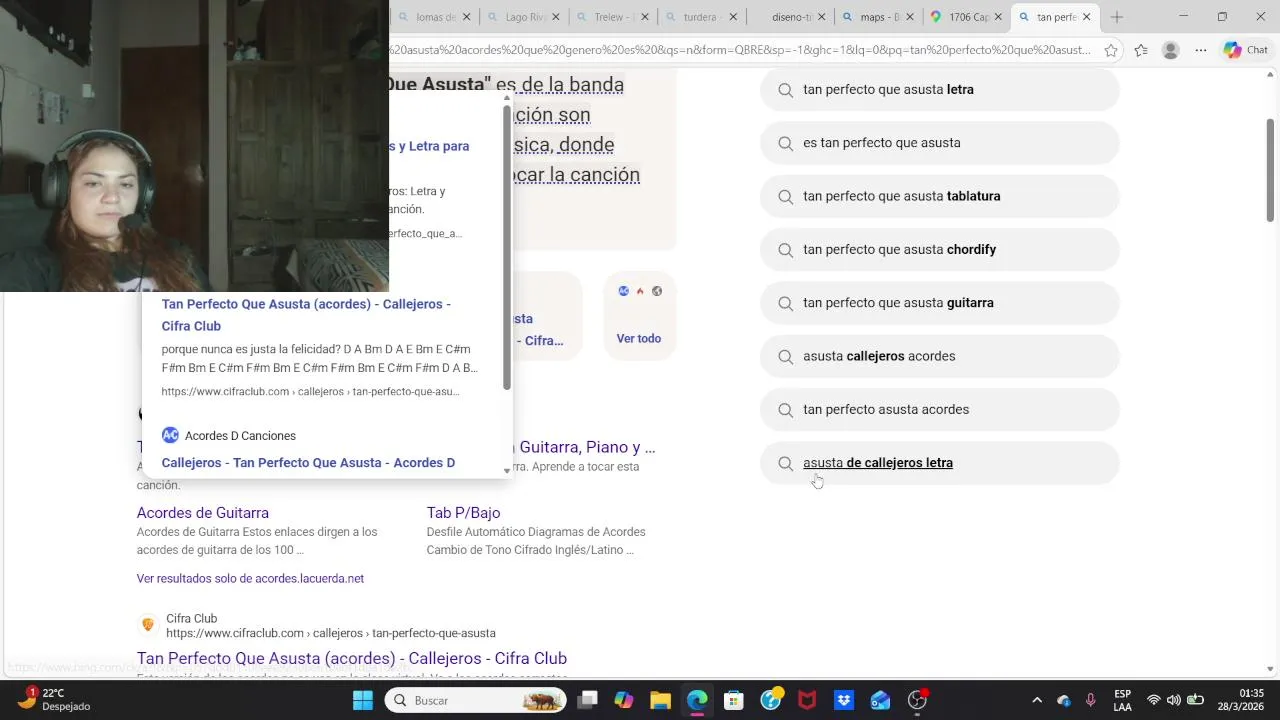Search 'tan perfecto que asusta tablatura' suggestion
Screen dimensions: 1280x720
coord(939,196)
